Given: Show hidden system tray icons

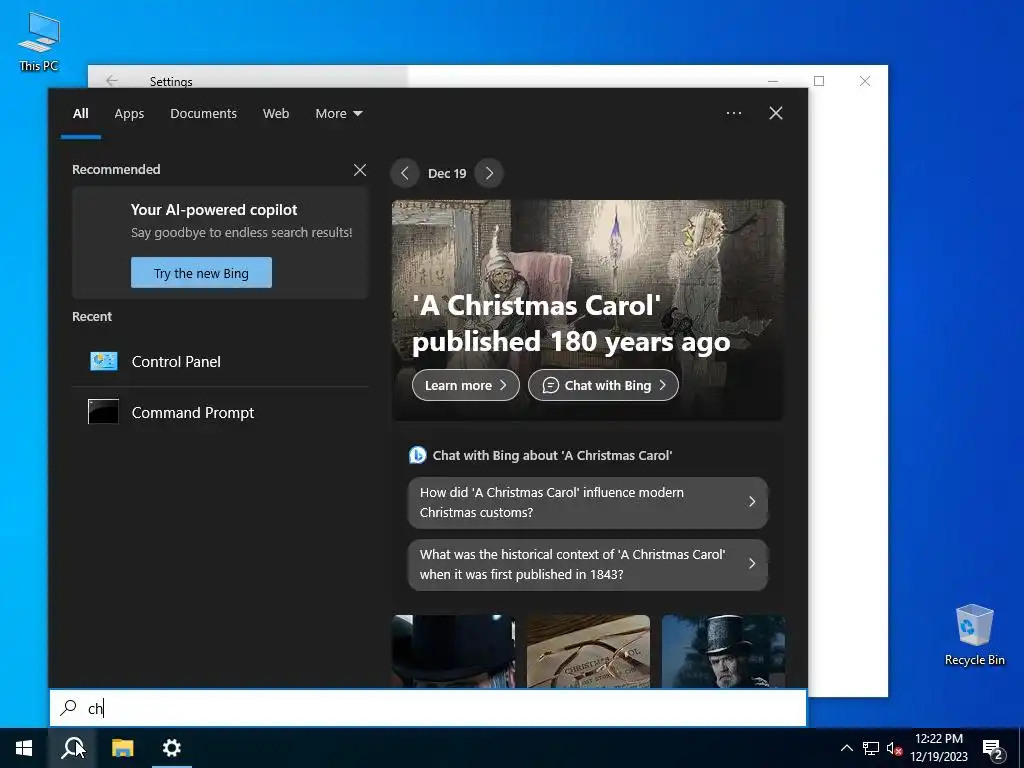Looking at the screenshot, I should [x=846, y=748].
